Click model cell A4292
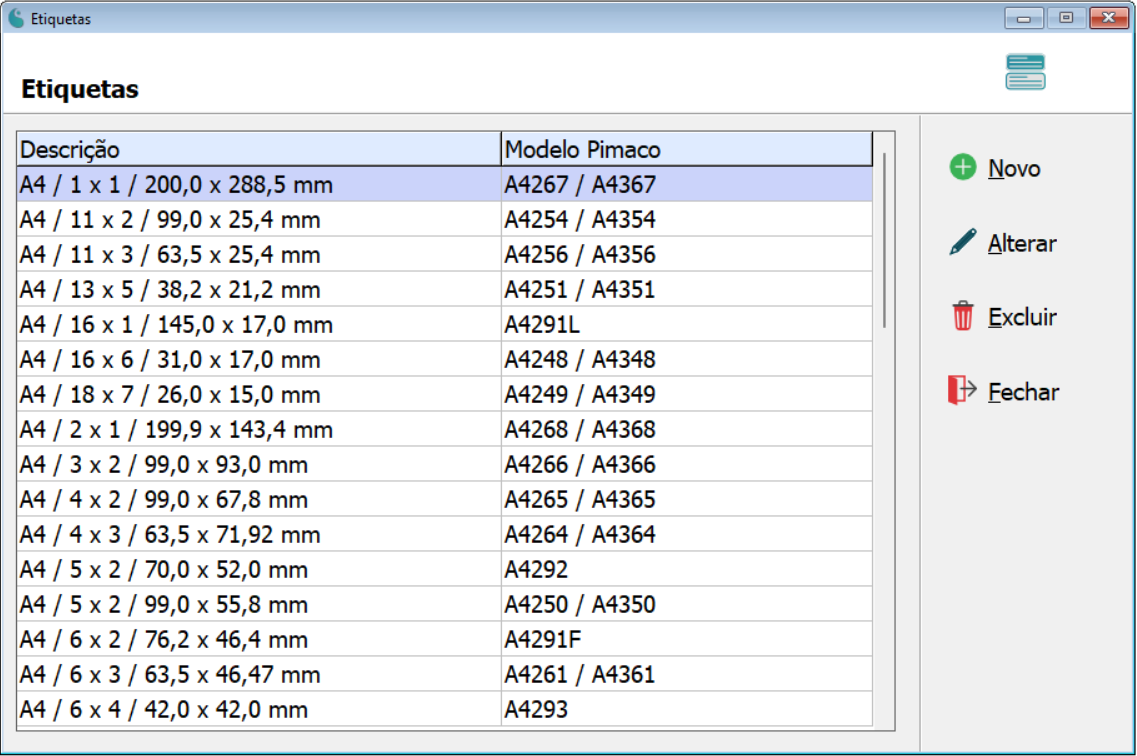Viewport: 1137px width, 756px height. point(687,569)
